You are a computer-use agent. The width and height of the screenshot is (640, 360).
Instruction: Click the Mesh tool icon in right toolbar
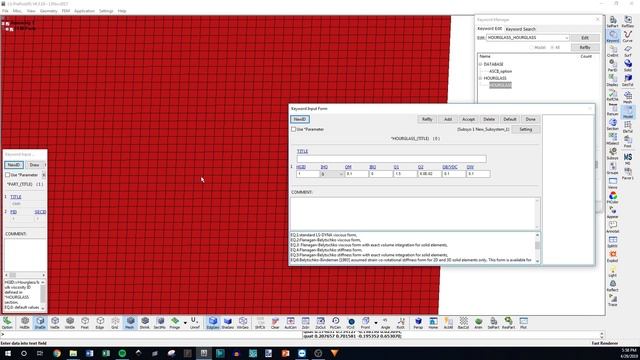point(628,97)
